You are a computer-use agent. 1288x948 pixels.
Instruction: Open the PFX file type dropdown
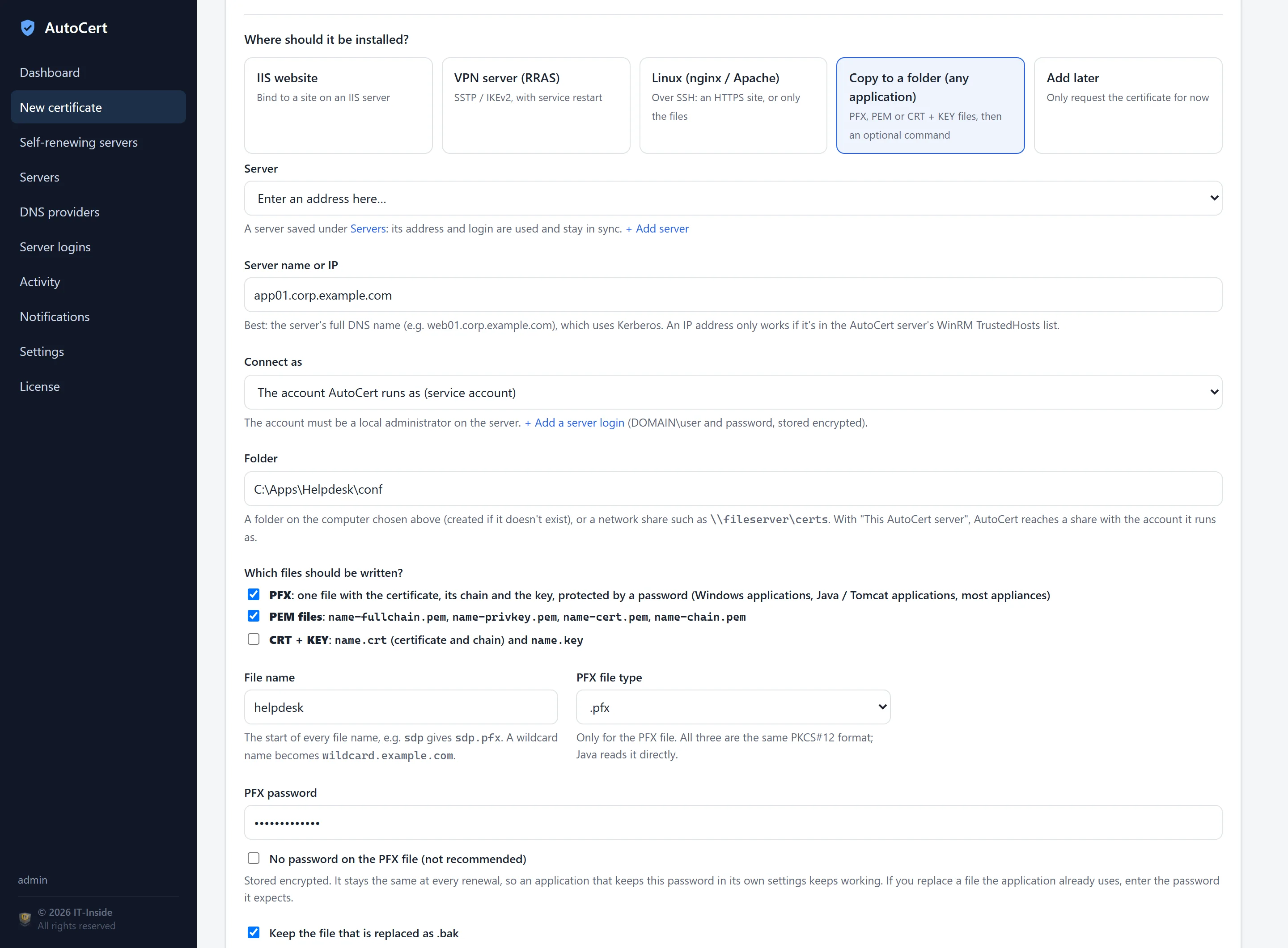tap(733, 707)
